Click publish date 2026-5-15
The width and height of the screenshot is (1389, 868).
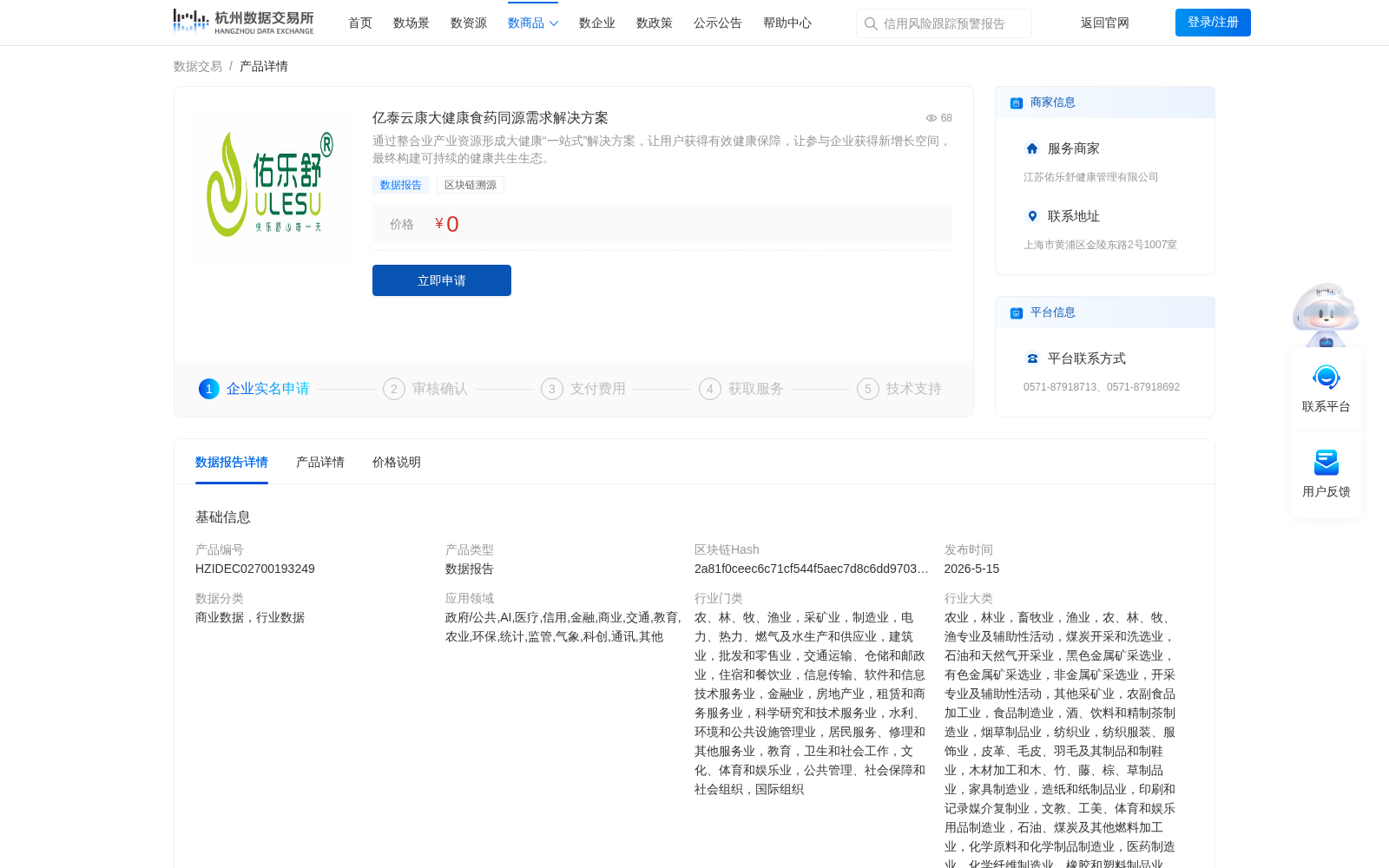[971, 569]
